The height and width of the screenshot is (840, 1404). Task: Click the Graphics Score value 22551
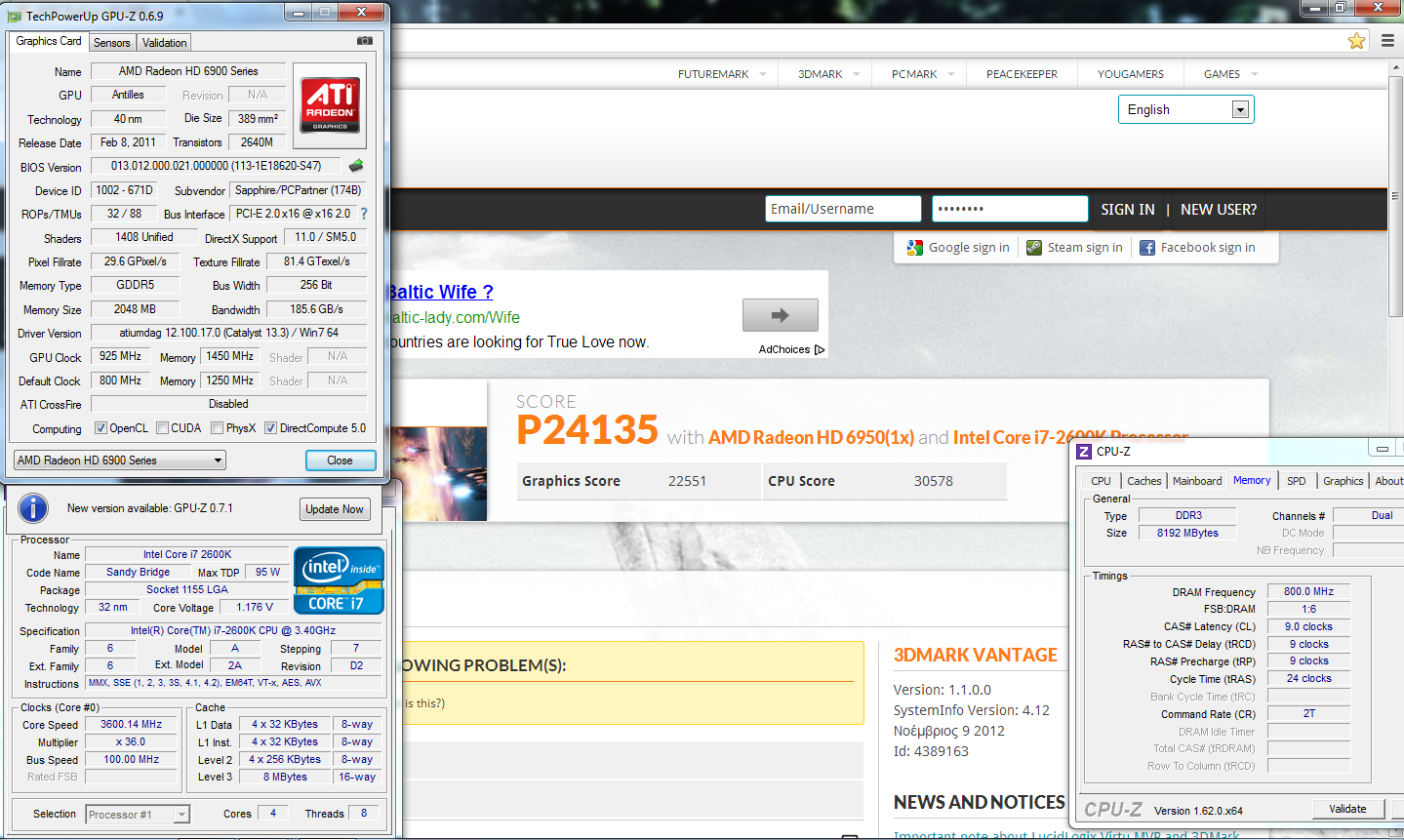688,481
